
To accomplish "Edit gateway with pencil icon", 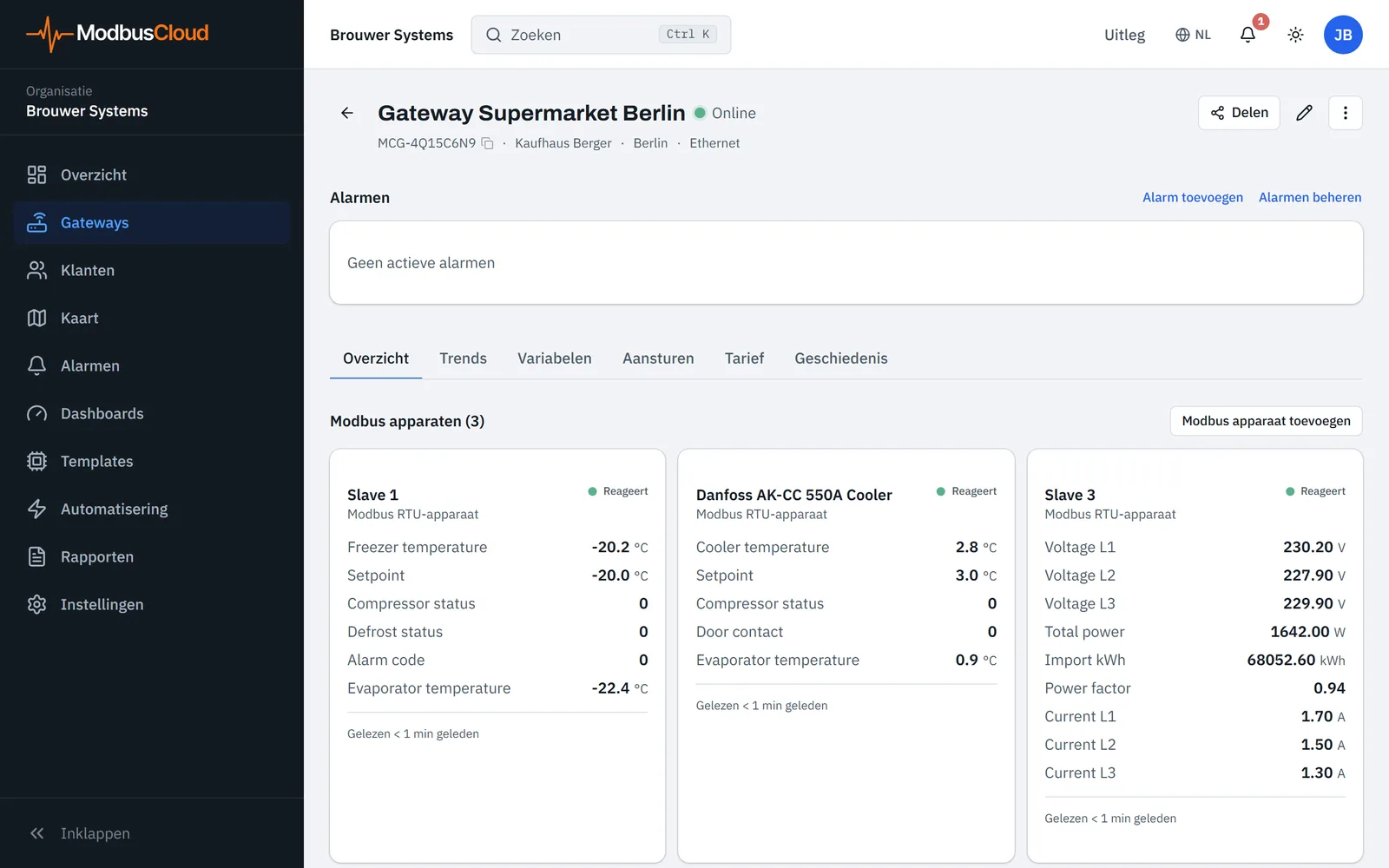I will pyautogui.click(x=1304, y=113).
